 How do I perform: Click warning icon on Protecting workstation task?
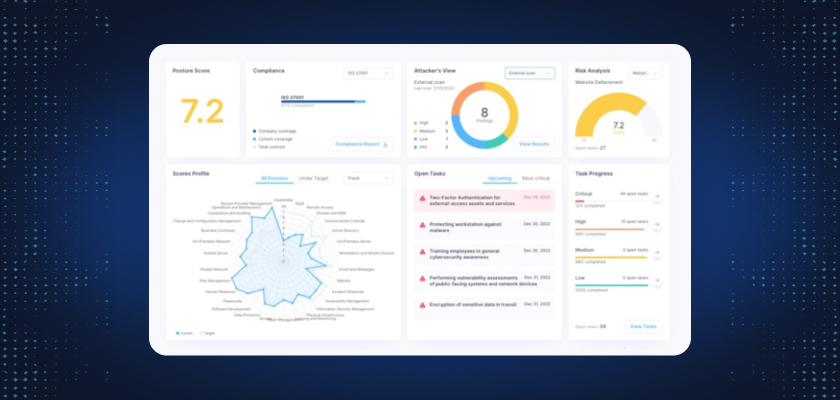pyautogui.click(x=421, y=226)
